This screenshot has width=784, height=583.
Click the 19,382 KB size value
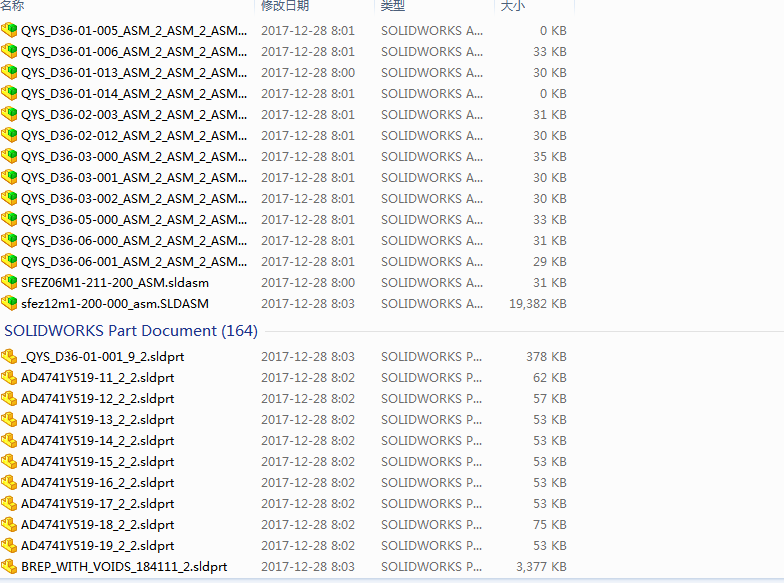(x=538, y=304)
